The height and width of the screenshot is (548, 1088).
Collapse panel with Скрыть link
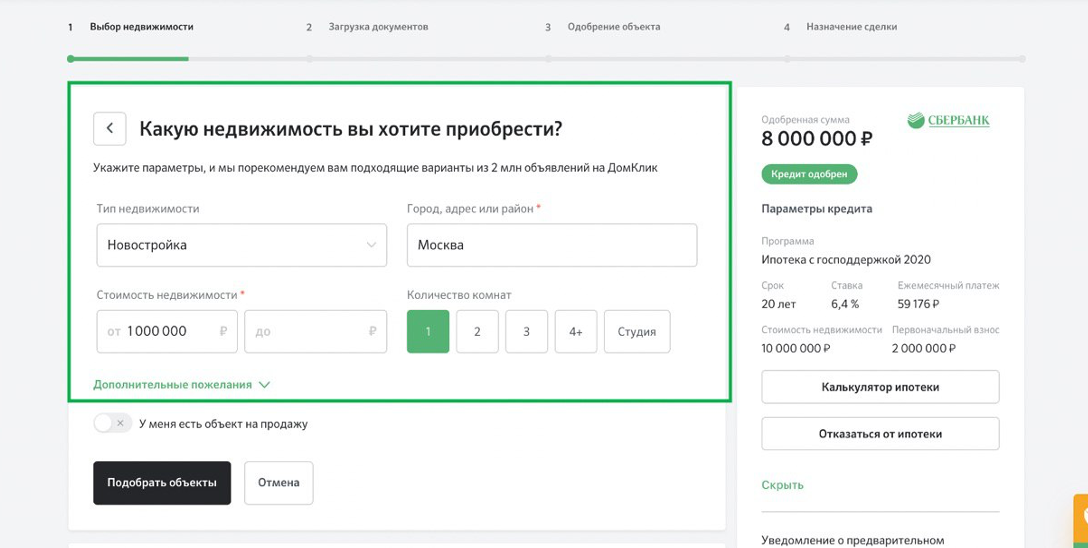point(782,485)
